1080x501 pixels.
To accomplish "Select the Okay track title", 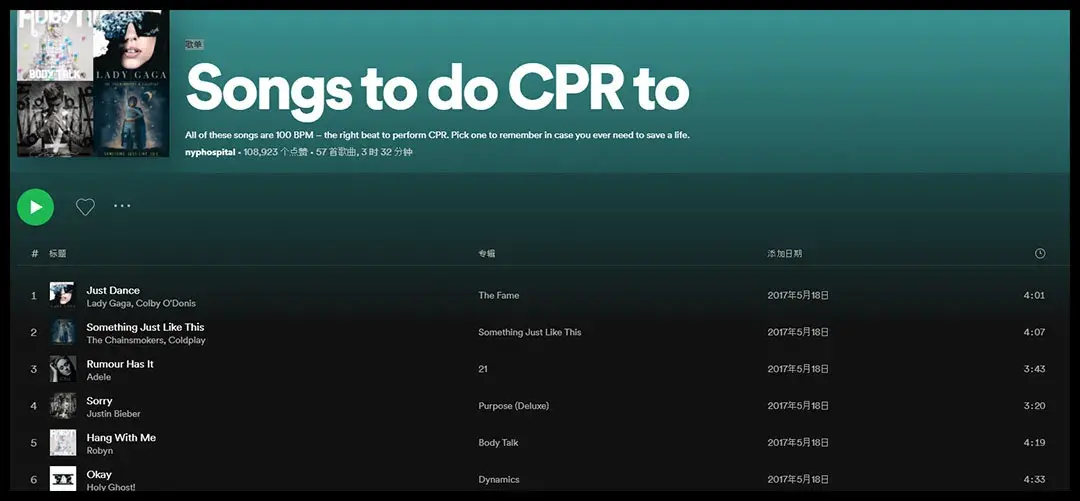I will click(x=99, y=475).
